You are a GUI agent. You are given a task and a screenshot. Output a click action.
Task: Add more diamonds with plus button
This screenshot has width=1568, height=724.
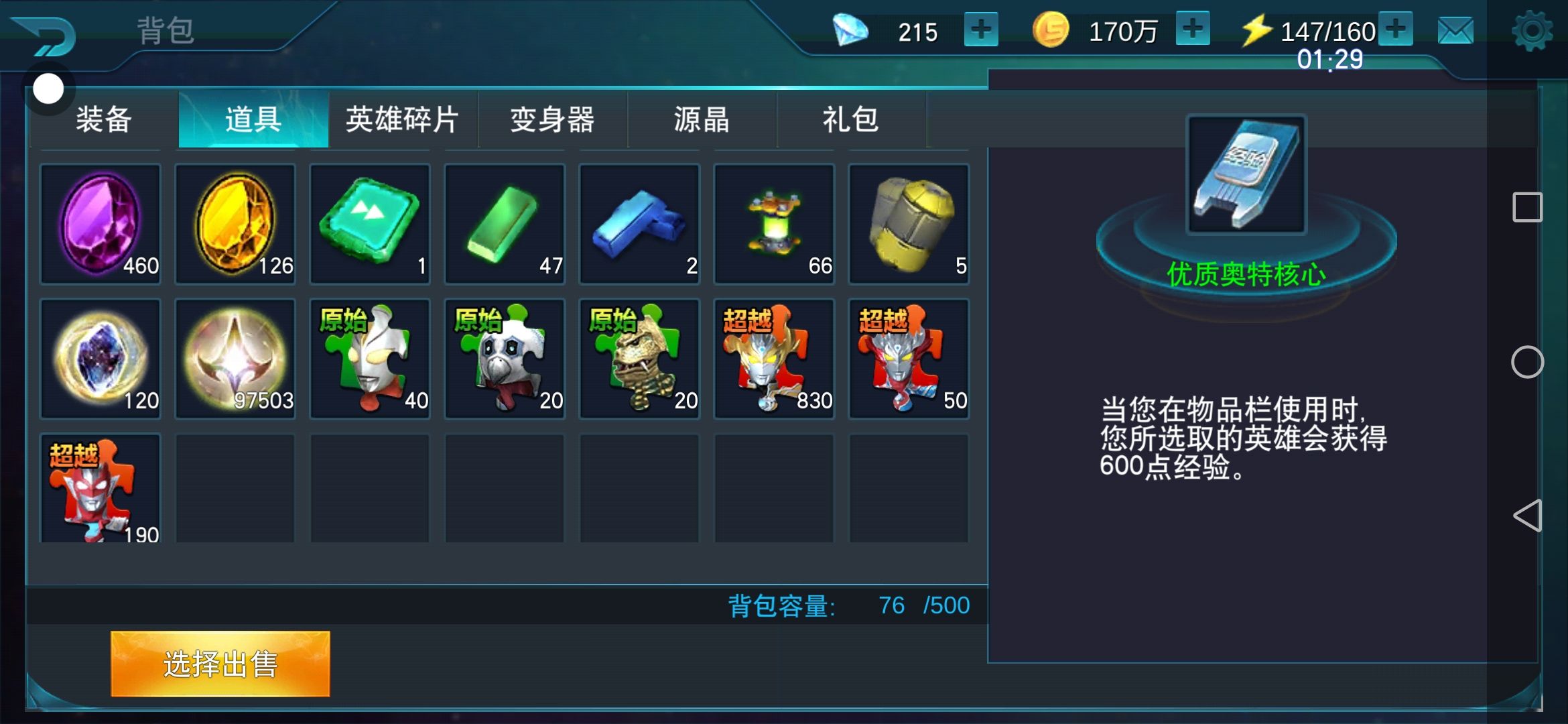(981, 29)
